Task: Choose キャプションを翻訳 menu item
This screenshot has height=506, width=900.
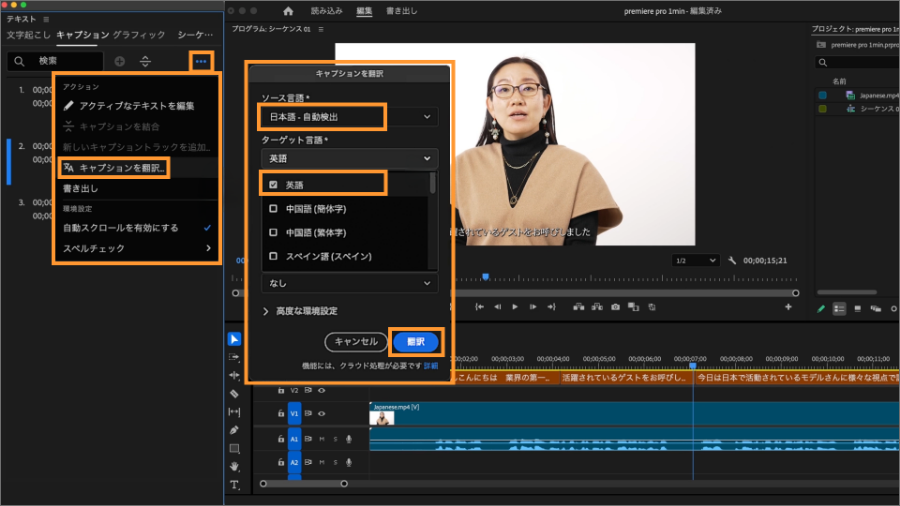Action: [137, 168]
